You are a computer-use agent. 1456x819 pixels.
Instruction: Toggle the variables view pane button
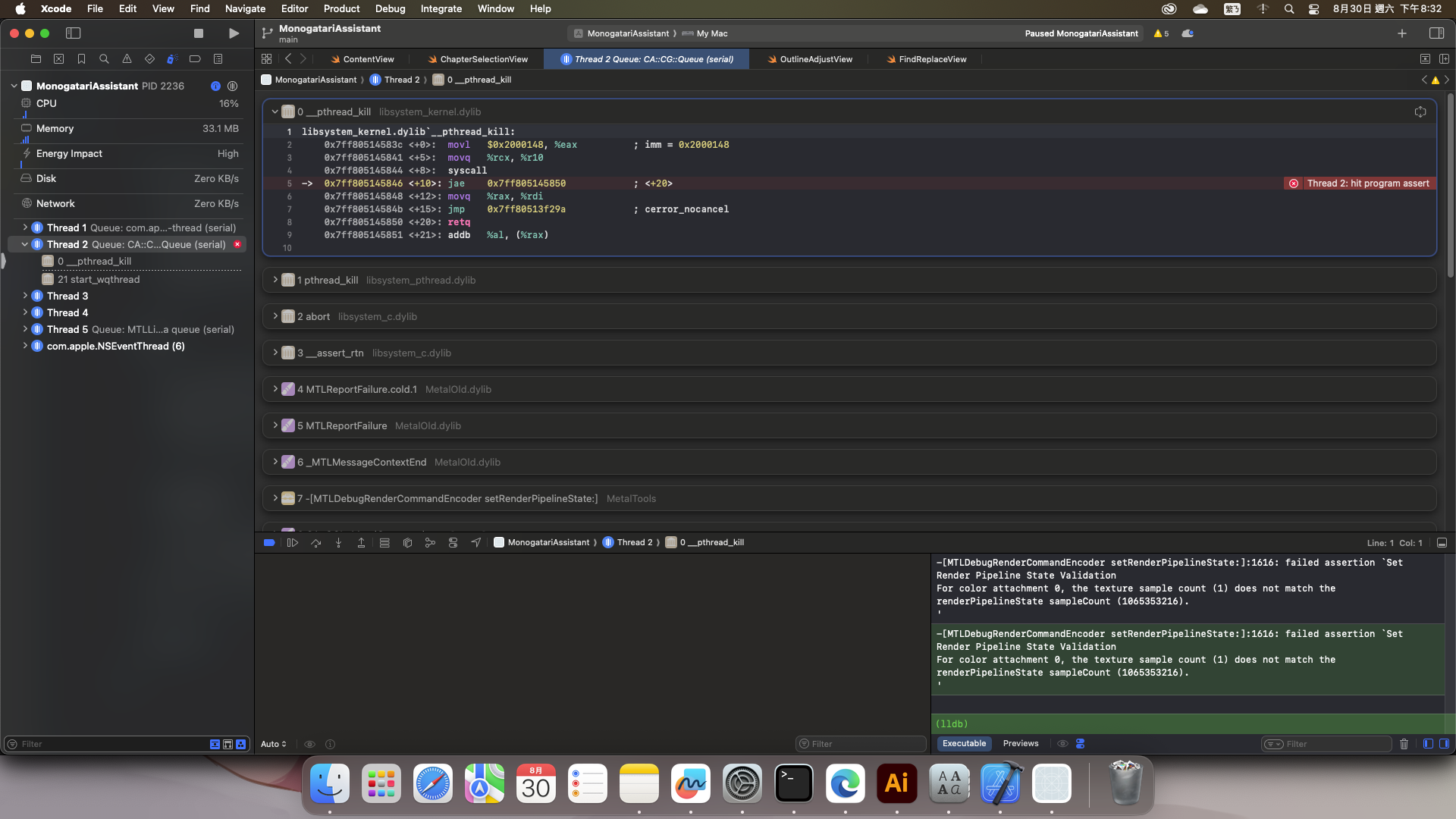[x=1428, y=744]
